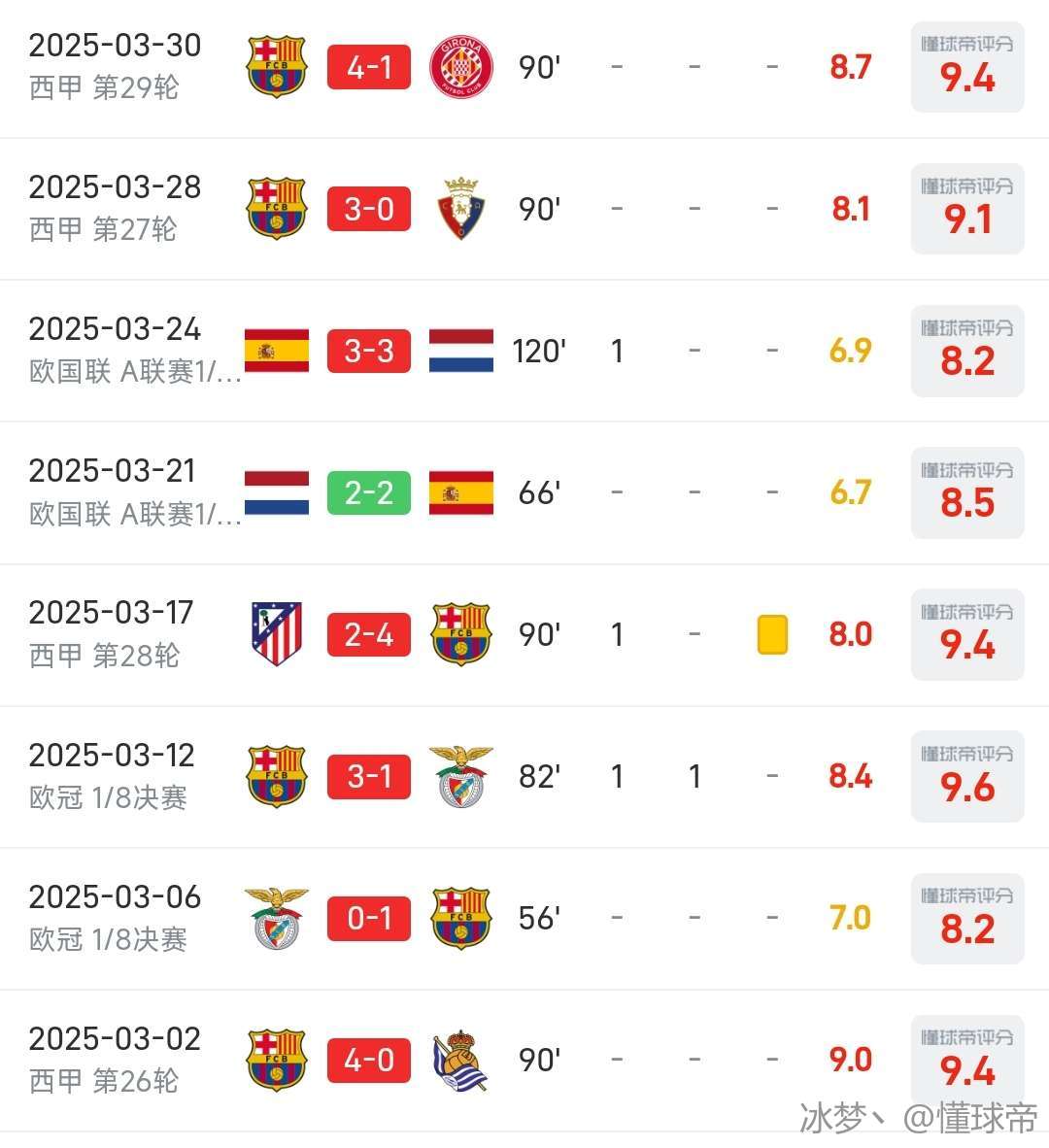Click Netherlands flag in 2-2 match

click(277, 492)
